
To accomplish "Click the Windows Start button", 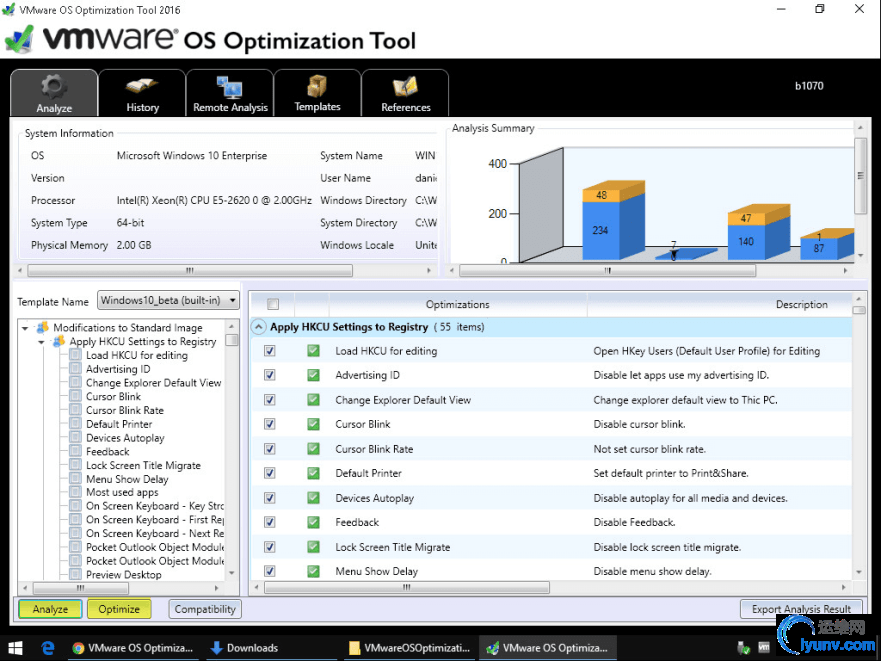I will point(15,648).
